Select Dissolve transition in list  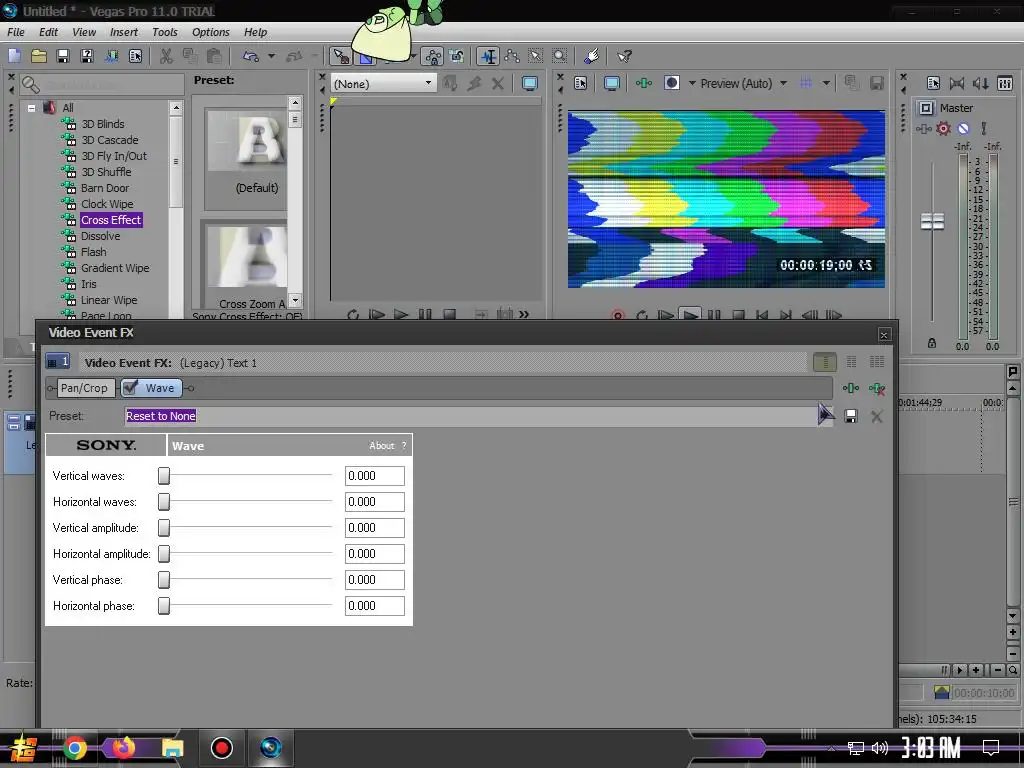[x=100, y=236]
